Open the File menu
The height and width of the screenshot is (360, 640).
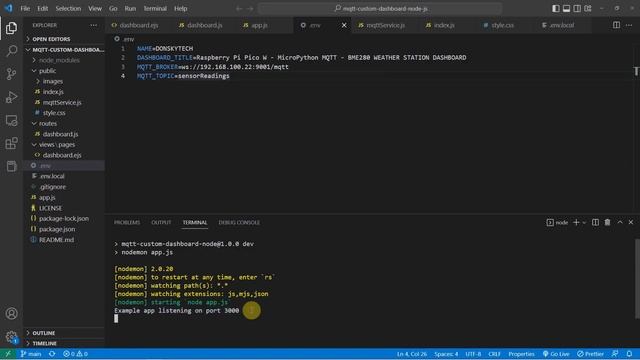(25, 9)
